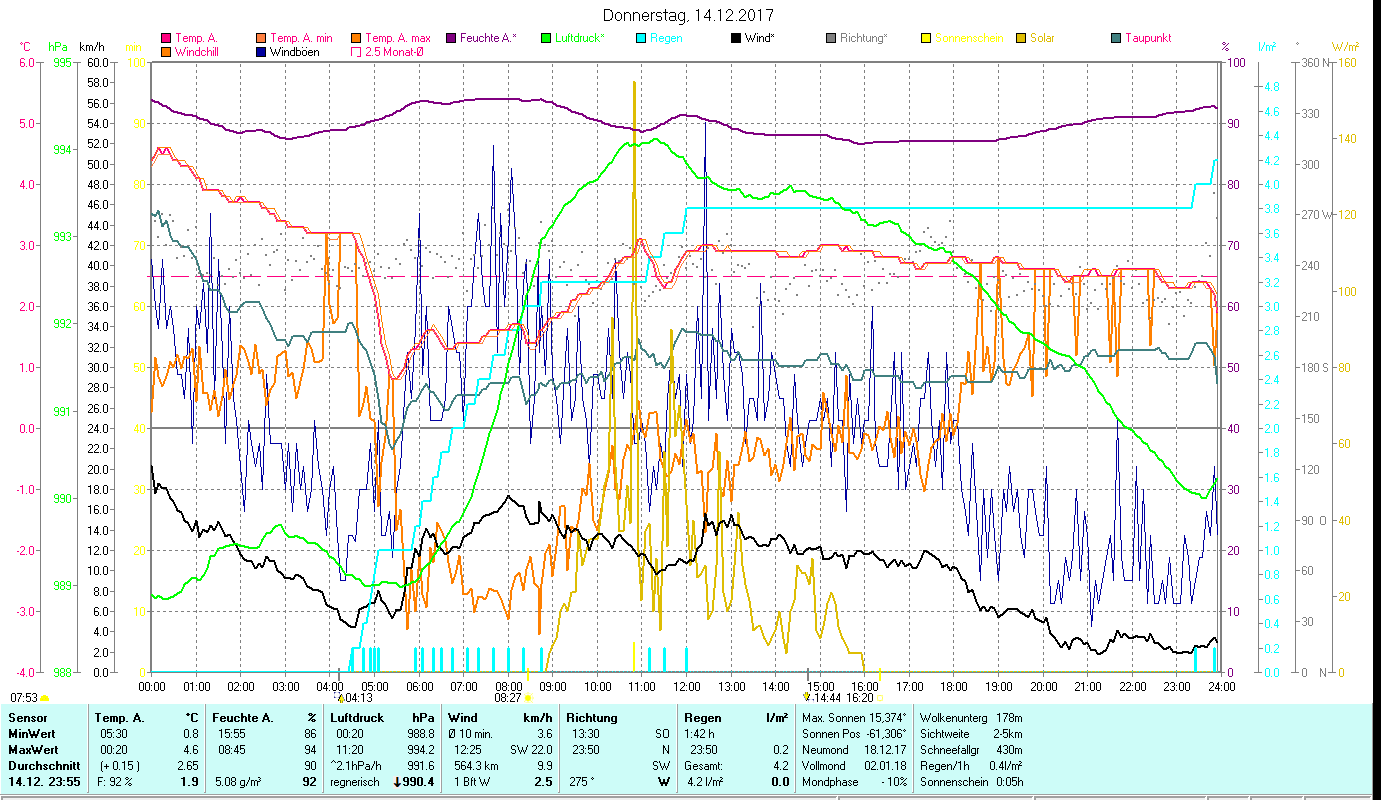
Task: Click the Neumond 18.12.17 entry
Action: [854, 750]
